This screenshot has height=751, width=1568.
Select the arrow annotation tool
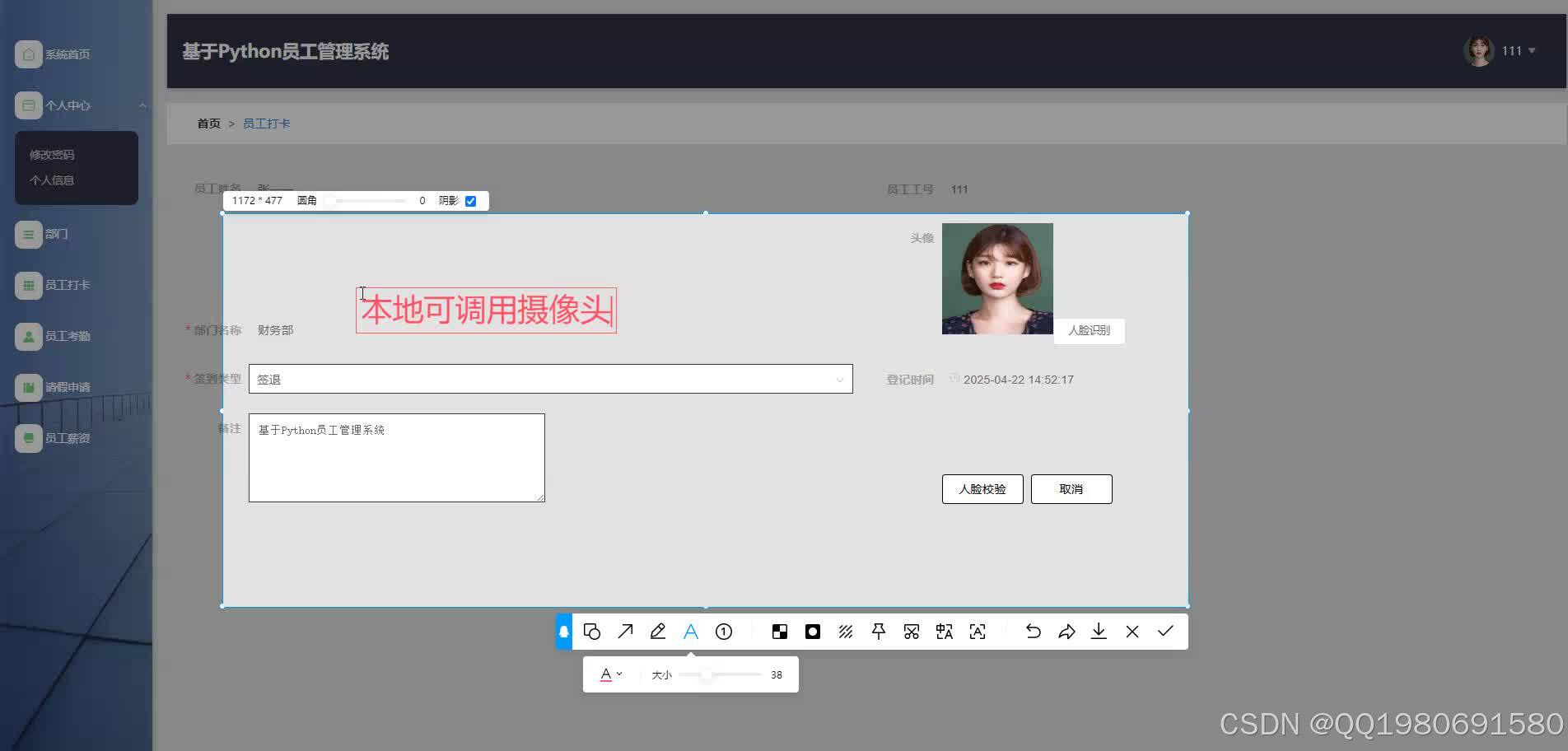[x=625, y=632]
